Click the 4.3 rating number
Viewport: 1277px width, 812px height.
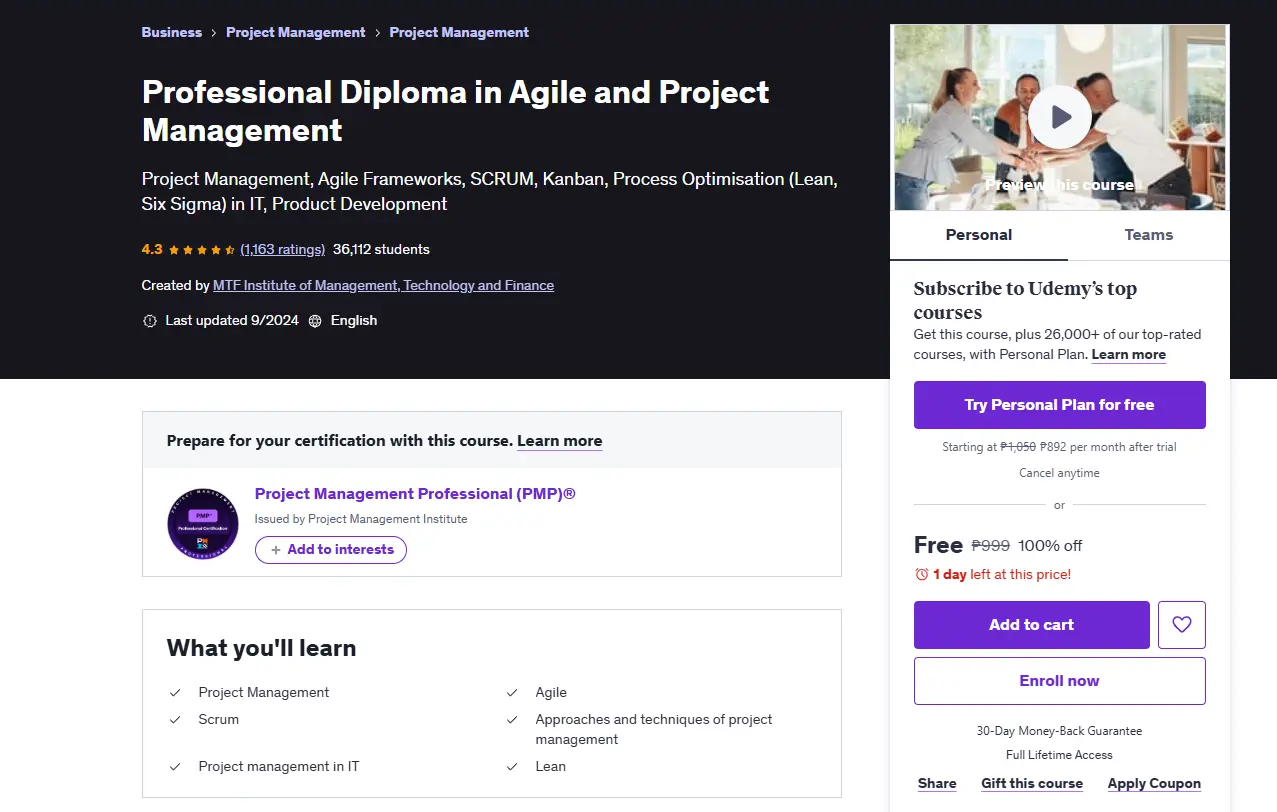[x=152, y=249]
